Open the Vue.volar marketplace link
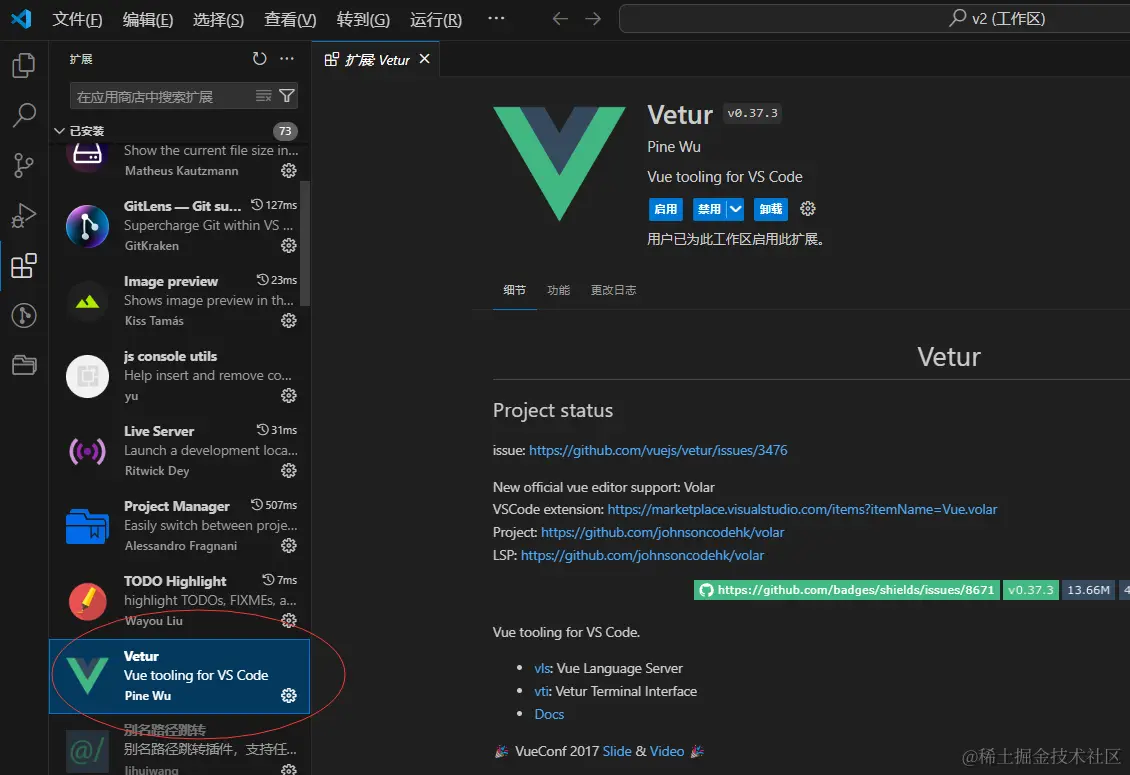This screenshot has height=775, width=1130. 802,509
